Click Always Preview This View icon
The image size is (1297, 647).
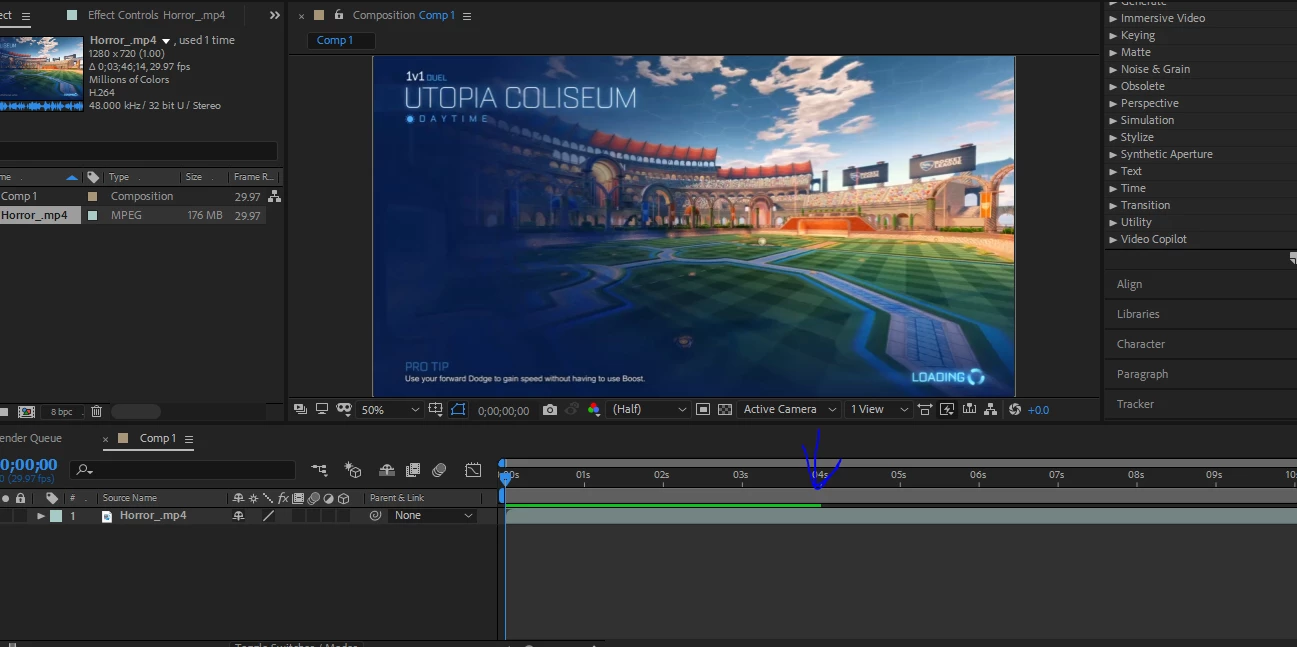(300, 409)
